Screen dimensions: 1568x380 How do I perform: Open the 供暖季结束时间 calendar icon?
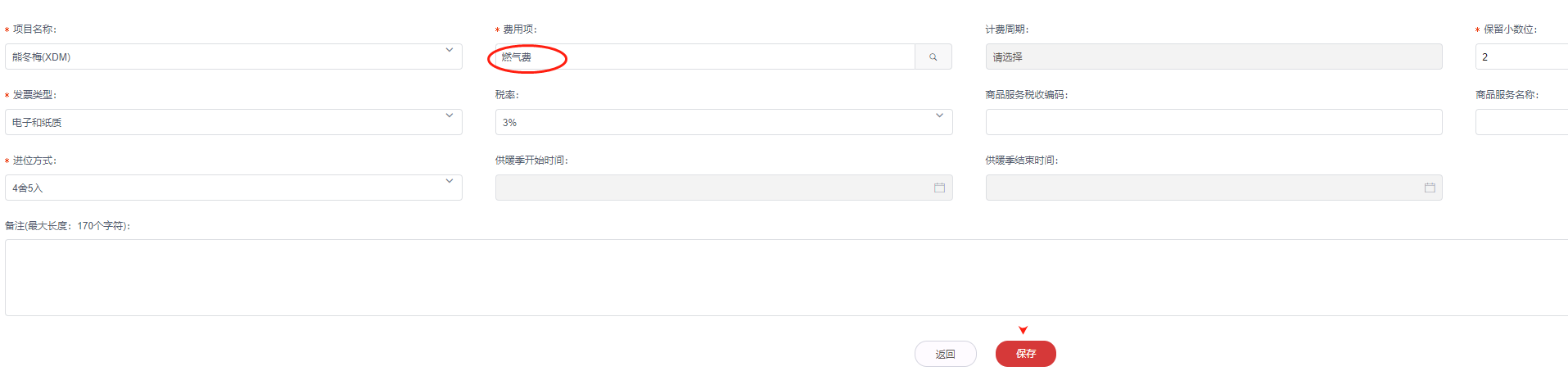pos(1430,188)
